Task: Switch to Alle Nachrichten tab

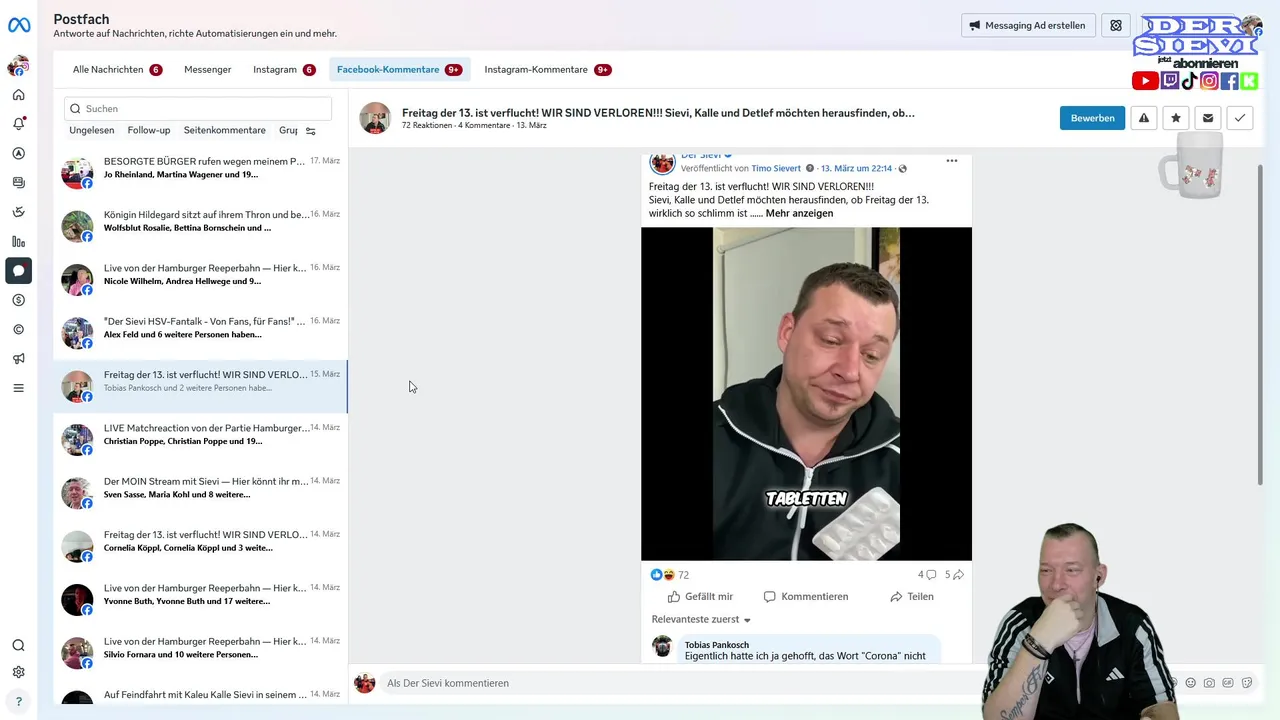Action: click(117, 70)
